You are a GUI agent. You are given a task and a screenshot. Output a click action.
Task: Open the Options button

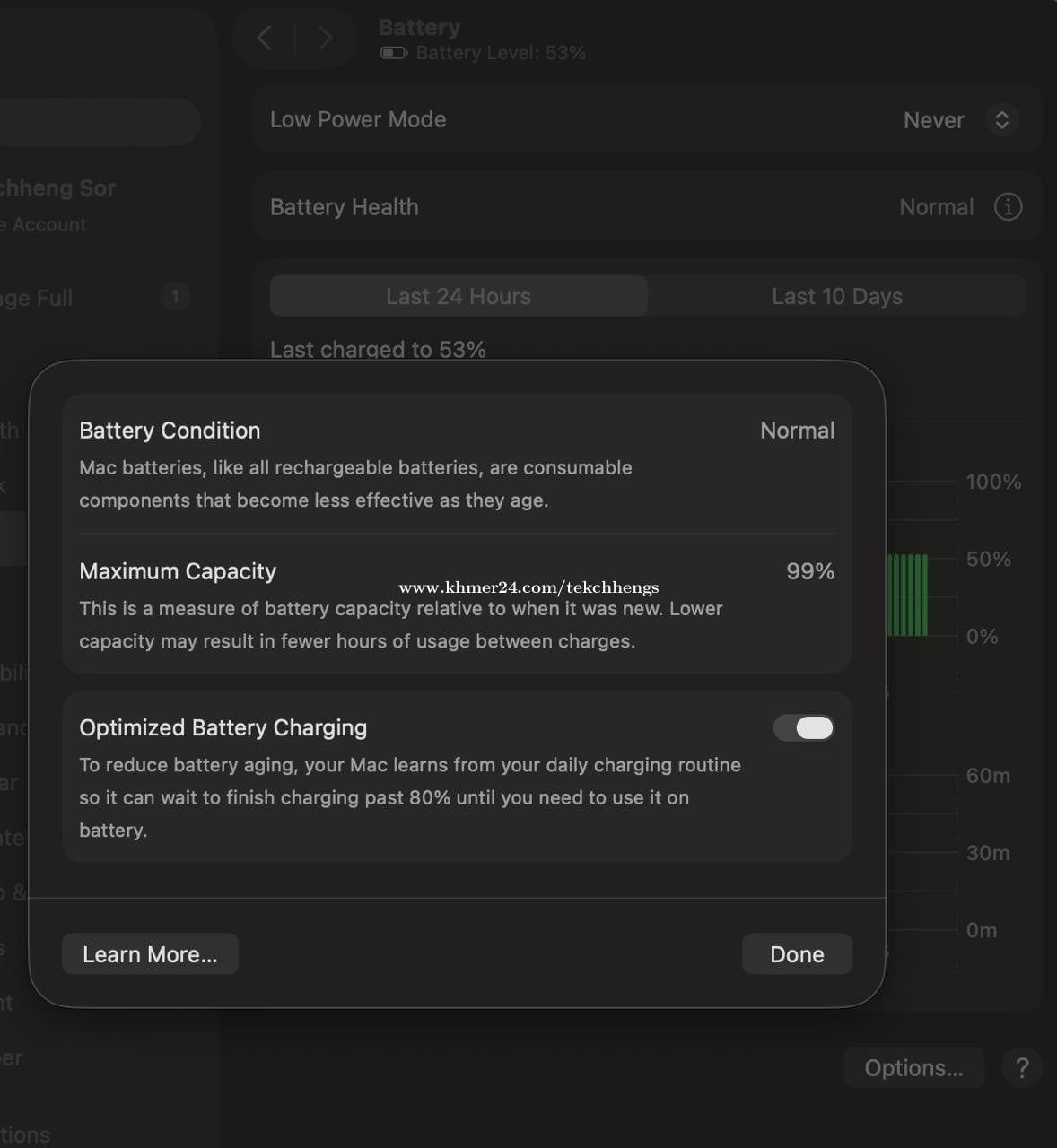click(x=913, y=1067)
